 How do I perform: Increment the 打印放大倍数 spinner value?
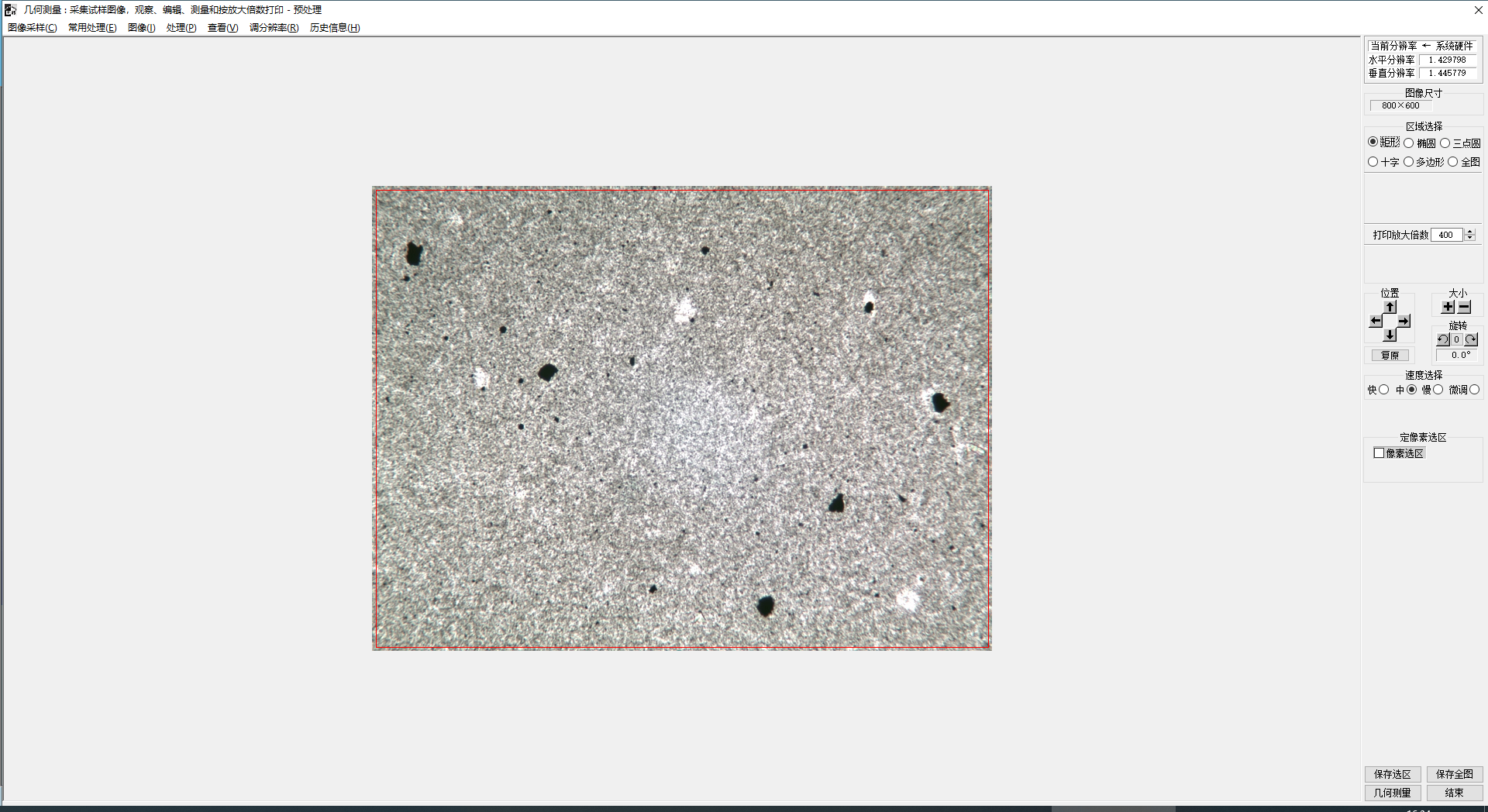click(x=1470, y=232)
